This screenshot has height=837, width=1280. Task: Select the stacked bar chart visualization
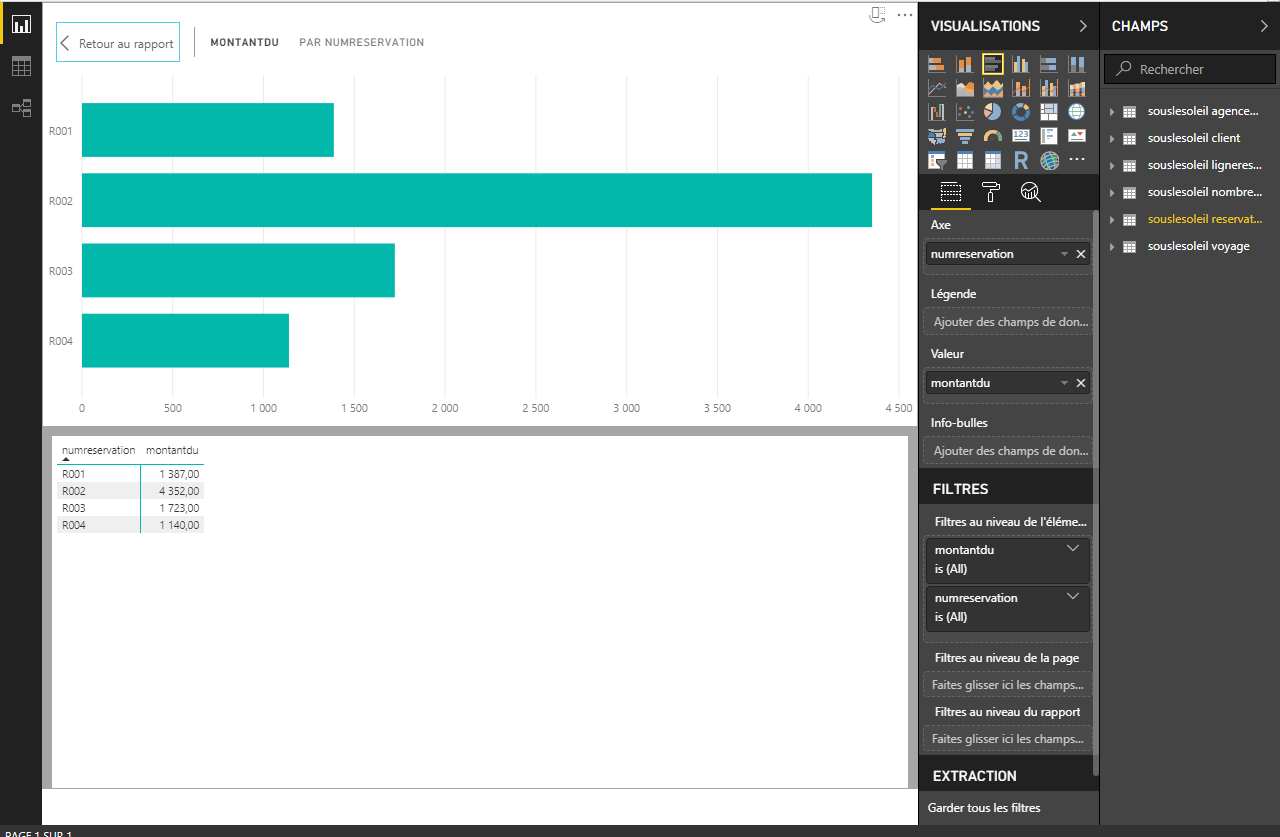click(x=937, y=65)
